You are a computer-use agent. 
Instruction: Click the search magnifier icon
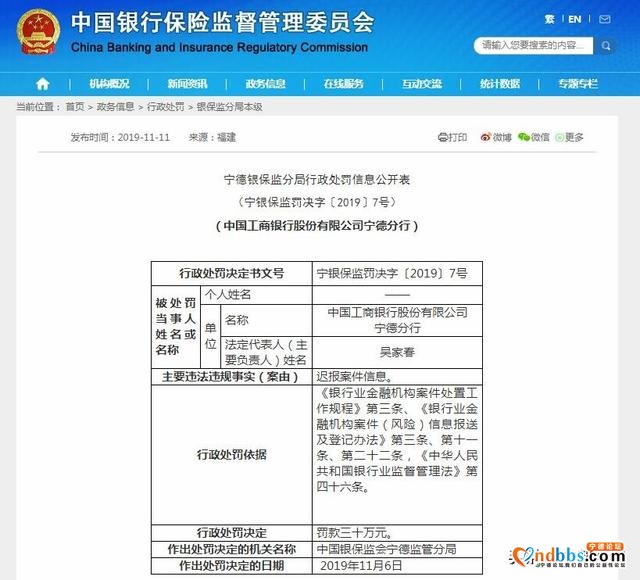[x=606, y=46]
